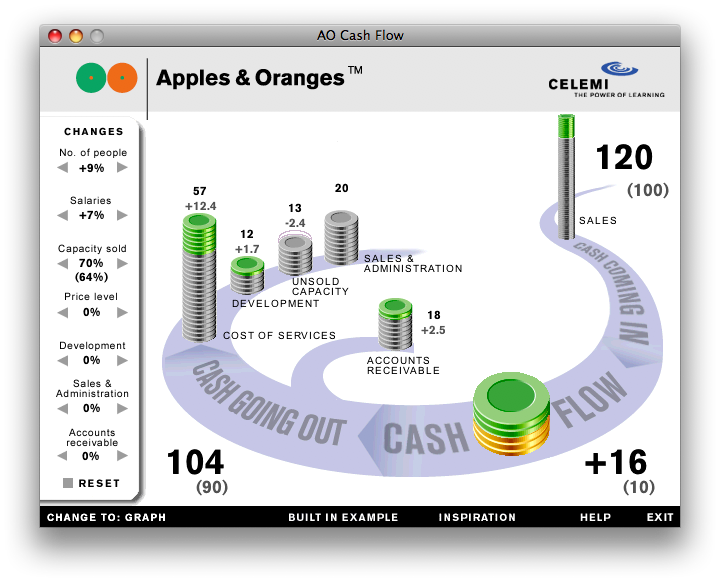Screen dimensions: 720x582
Task: Click the Development coin stack
Action: (x=247, y=276)
